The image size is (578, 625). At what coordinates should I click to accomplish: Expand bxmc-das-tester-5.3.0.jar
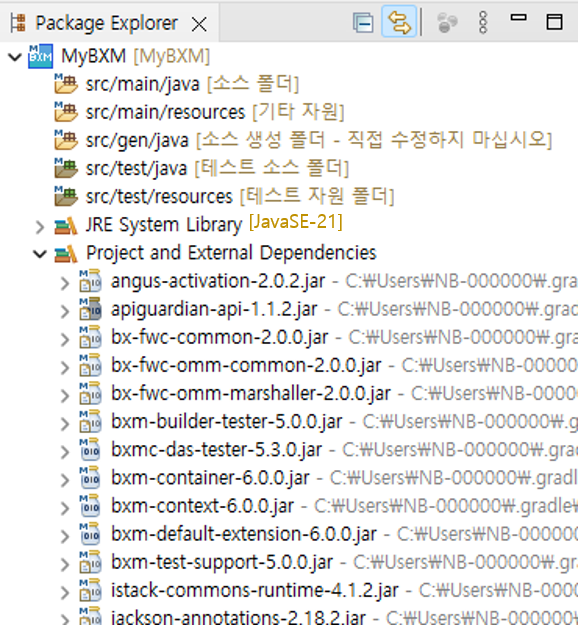65,452
